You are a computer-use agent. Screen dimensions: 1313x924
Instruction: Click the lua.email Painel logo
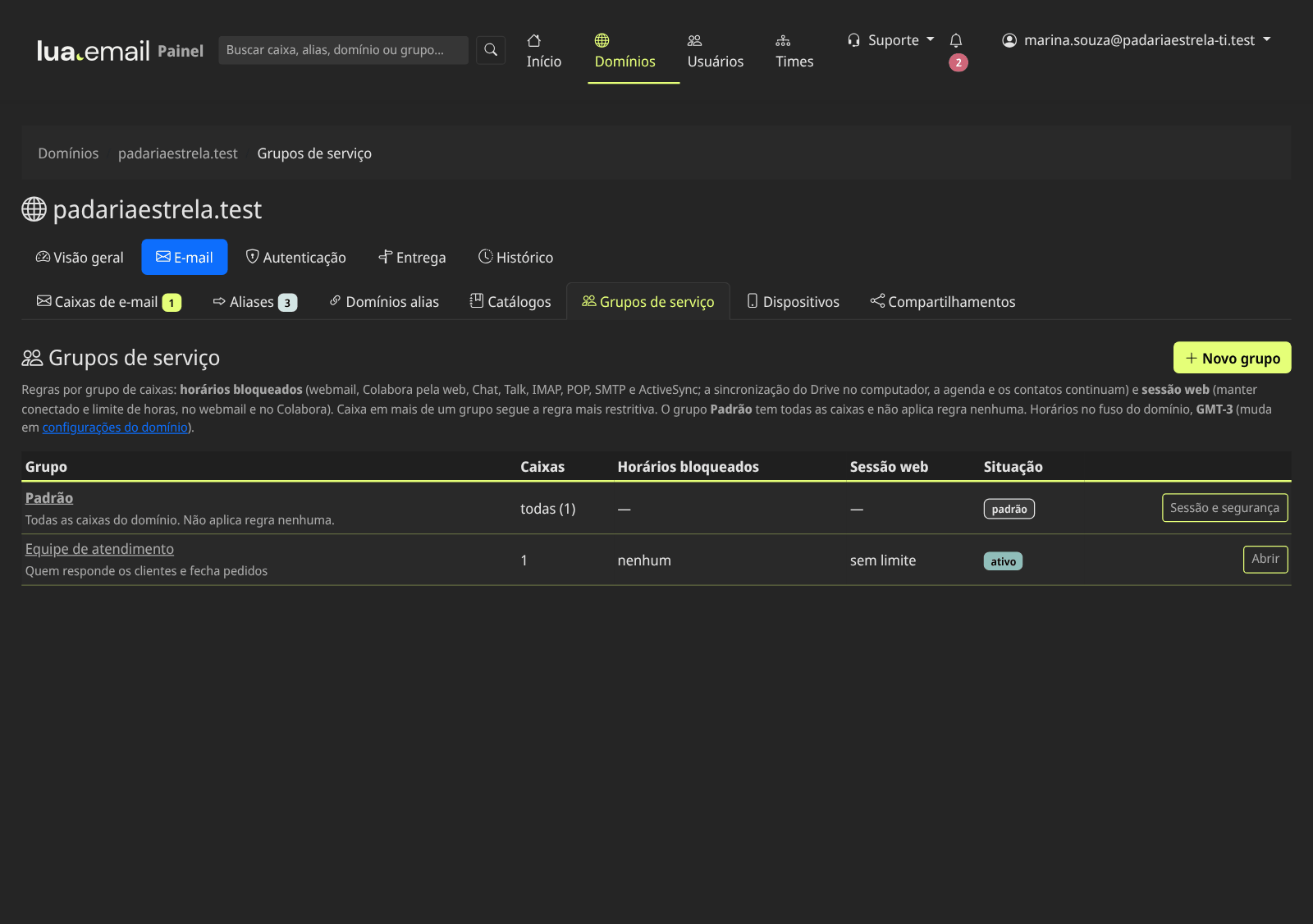point(120,51)
